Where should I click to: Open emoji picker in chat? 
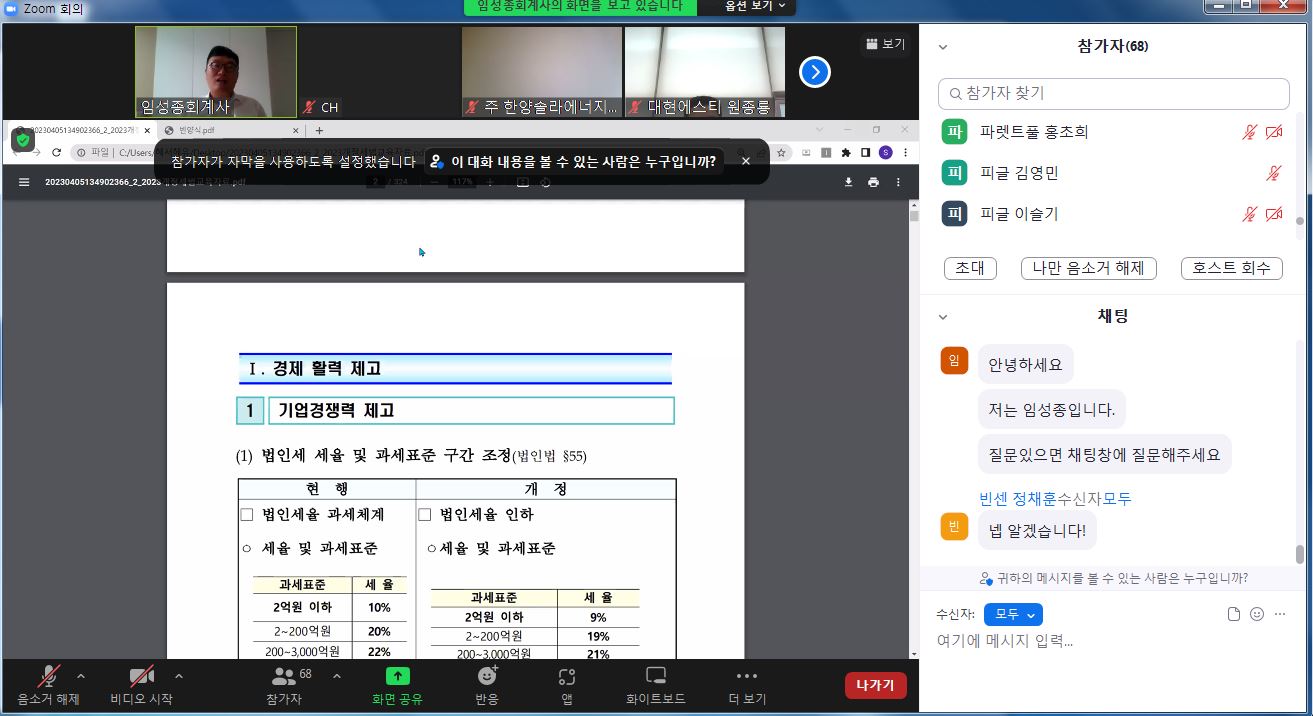pyautogui.click(x=1257, y=614)
